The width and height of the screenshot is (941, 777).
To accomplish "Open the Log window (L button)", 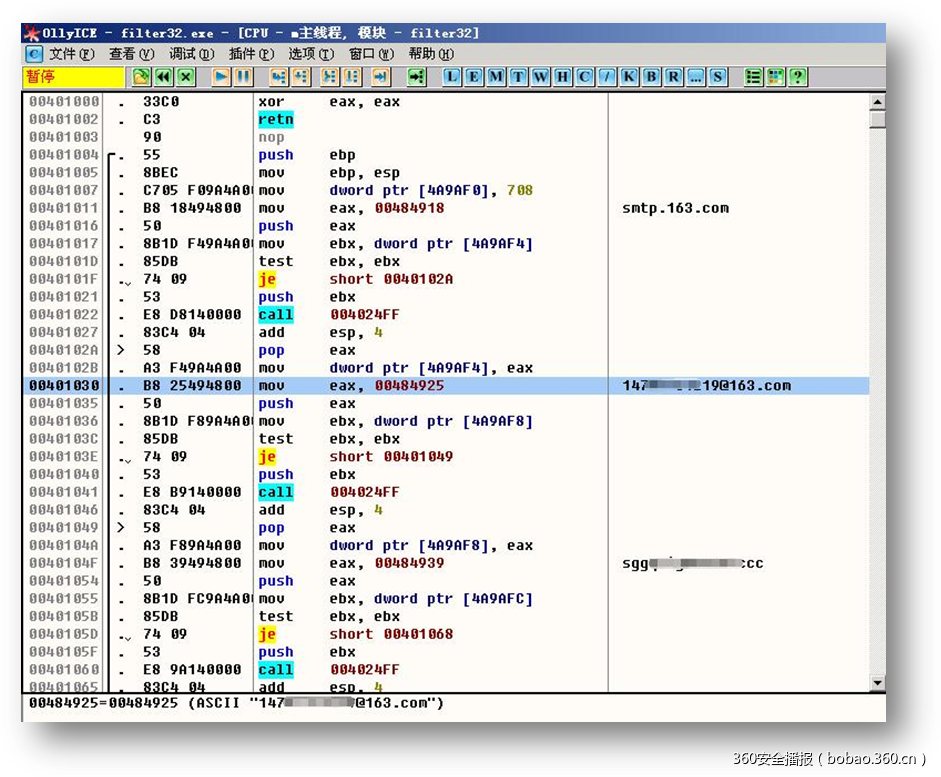I will pos(452,77).
